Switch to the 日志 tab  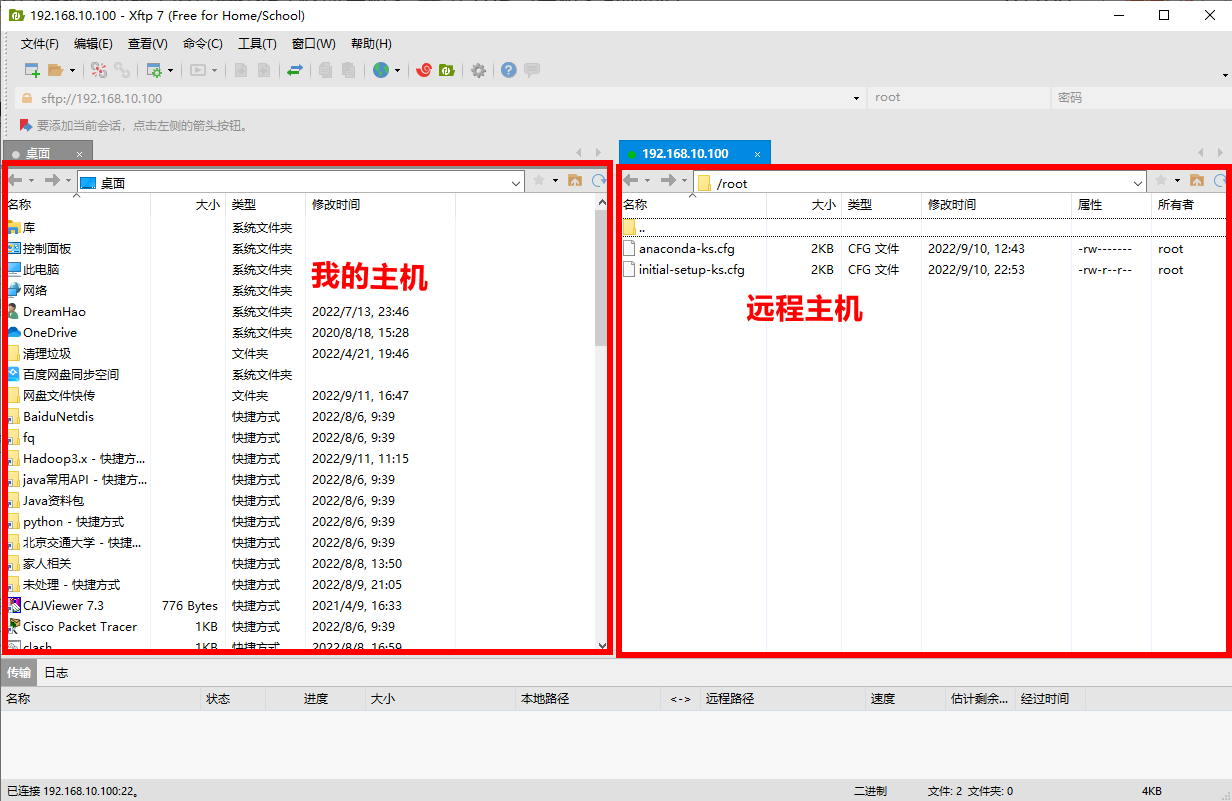click(x=55, y=672)
